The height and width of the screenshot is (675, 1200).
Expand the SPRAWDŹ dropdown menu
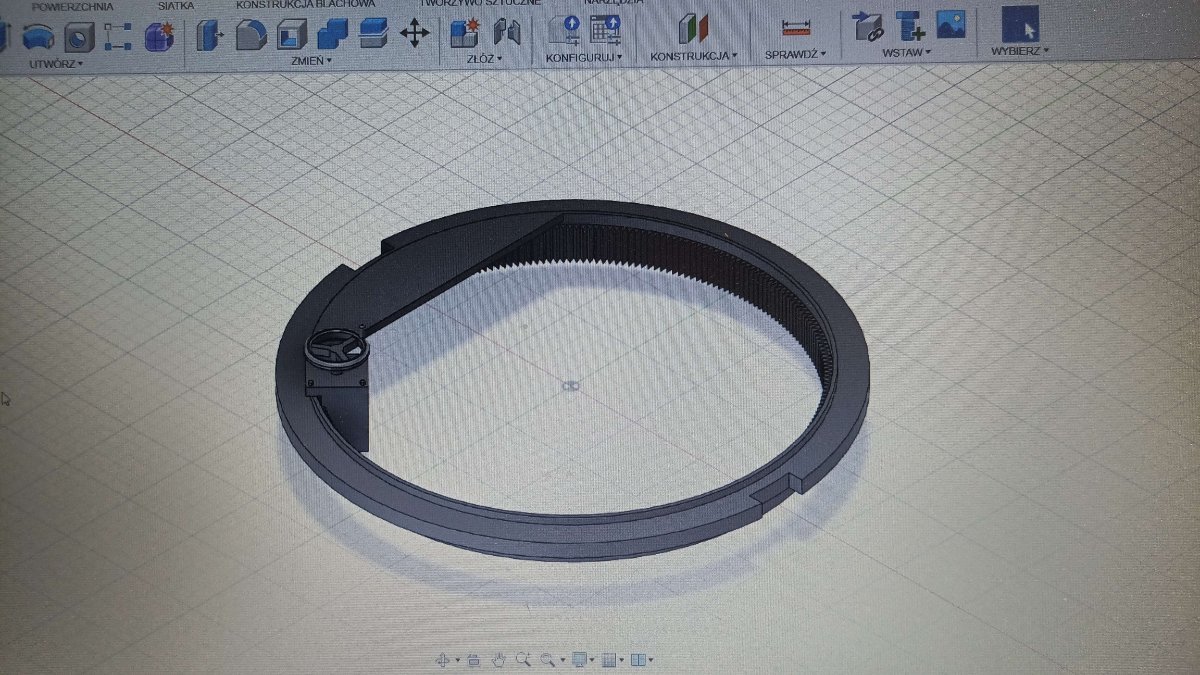796,54
